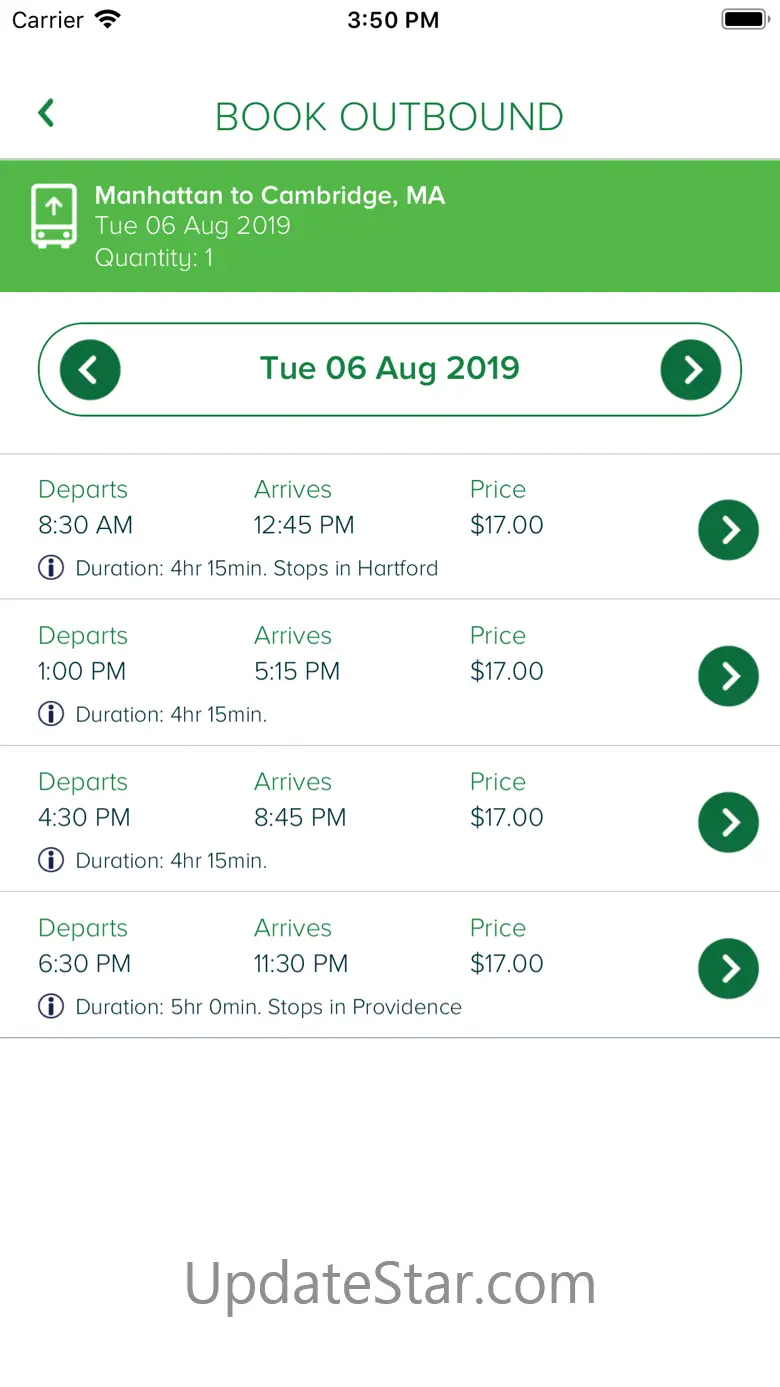Select the 8:30 AM departure arrow
780x1387 pixels.
[728, 529]
